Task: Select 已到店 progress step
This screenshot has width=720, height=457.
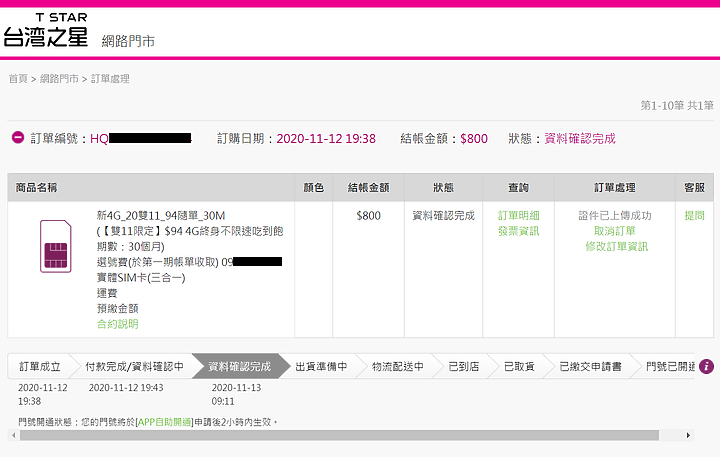Action: pyautogui.click(x=464, y=367)
